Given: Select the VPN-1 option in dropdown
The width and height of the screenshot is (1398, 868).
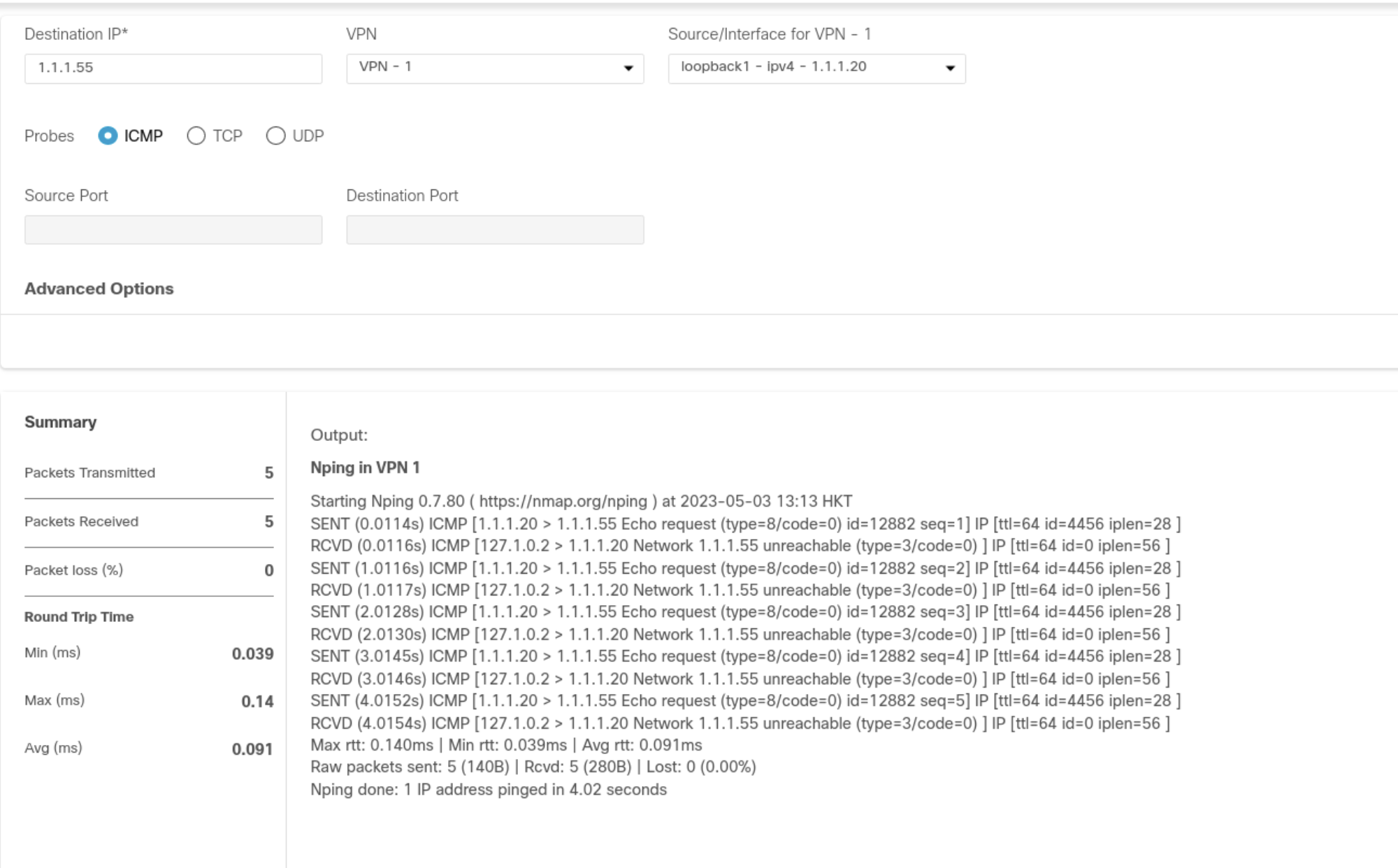Looking at the screenshot, I should [493, 66].
